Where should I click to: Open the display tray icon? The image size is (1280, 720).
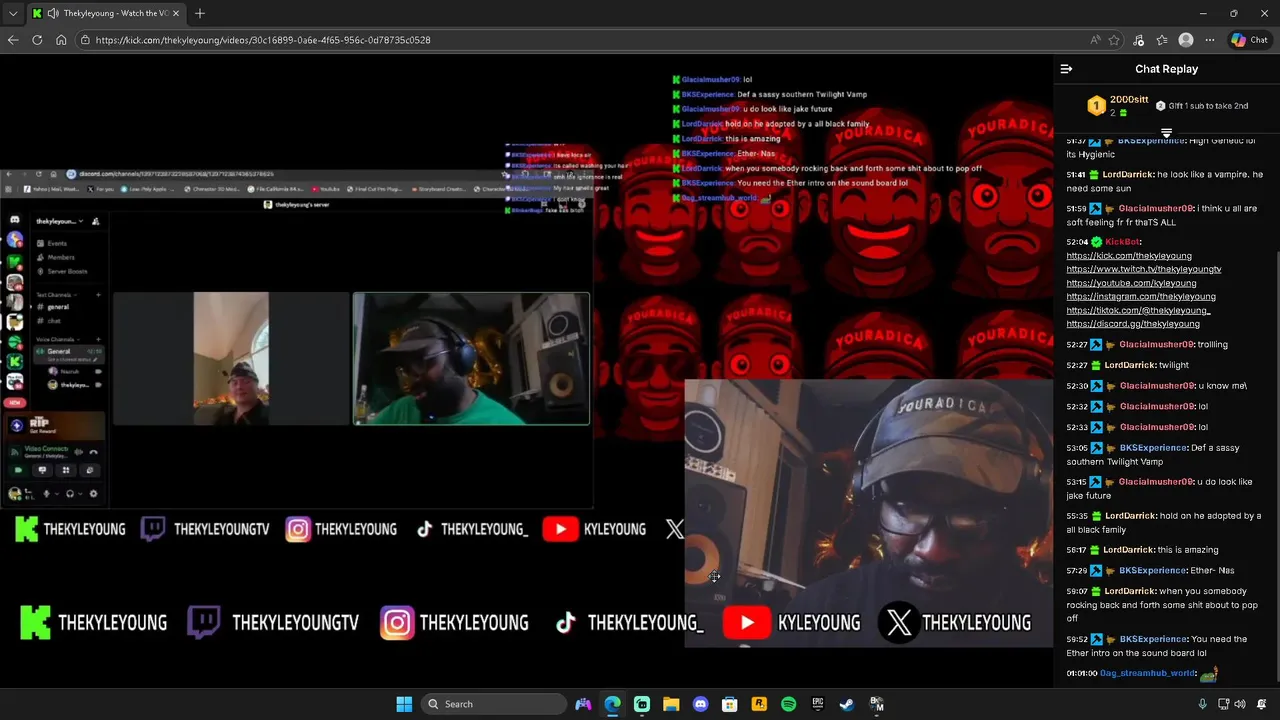[1224, 704]
